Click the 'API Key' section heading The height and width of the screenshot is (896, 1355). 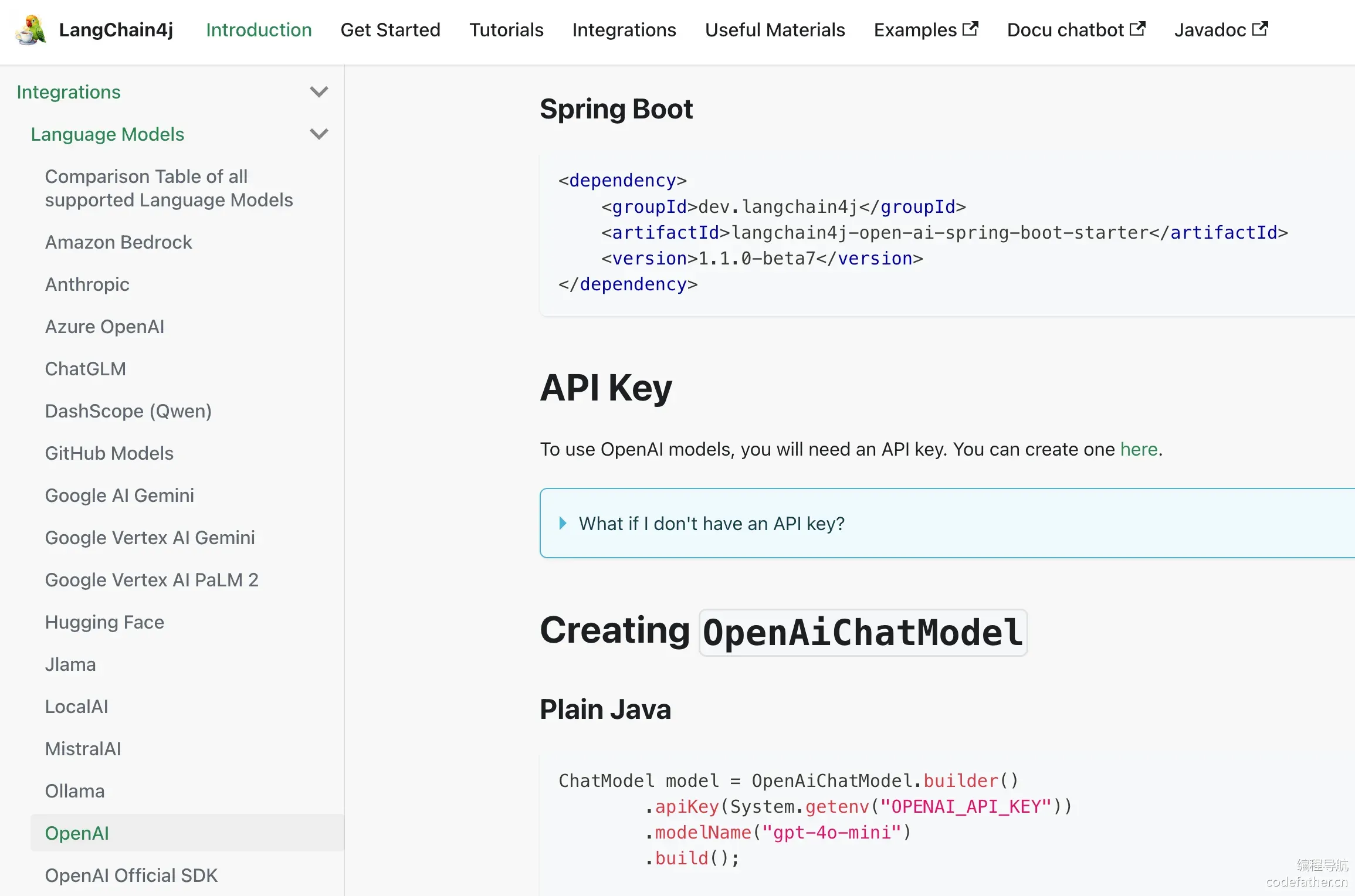(x=606, y=388)
